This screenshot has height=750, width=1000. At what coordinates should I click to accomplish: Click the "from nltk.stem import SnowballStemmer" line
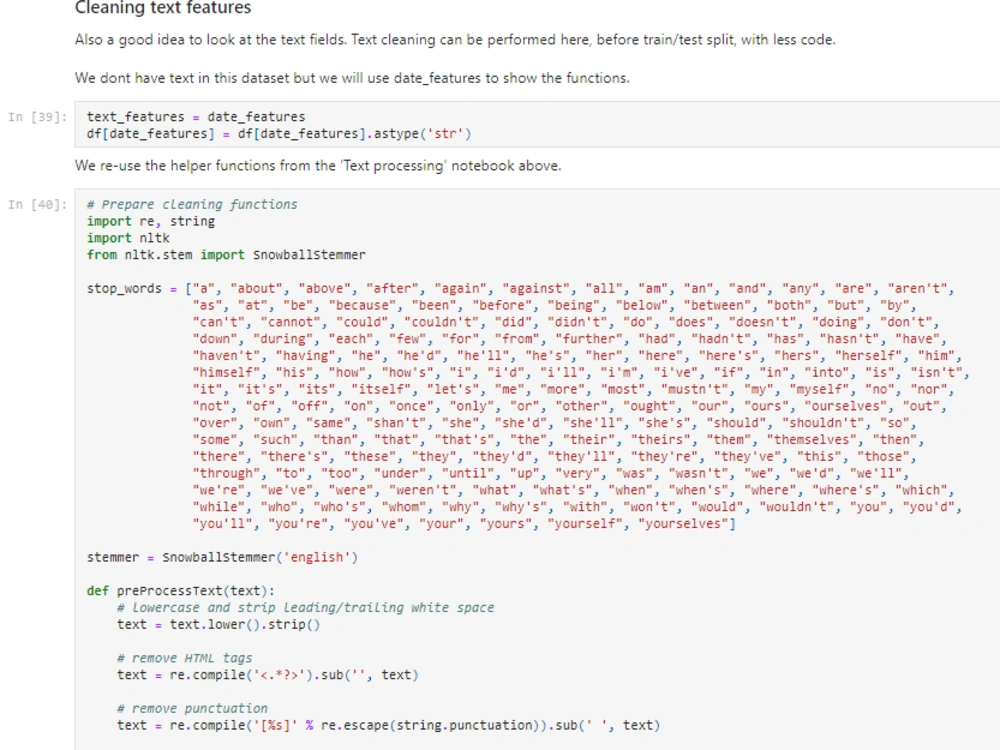click(x=226, y=255)
